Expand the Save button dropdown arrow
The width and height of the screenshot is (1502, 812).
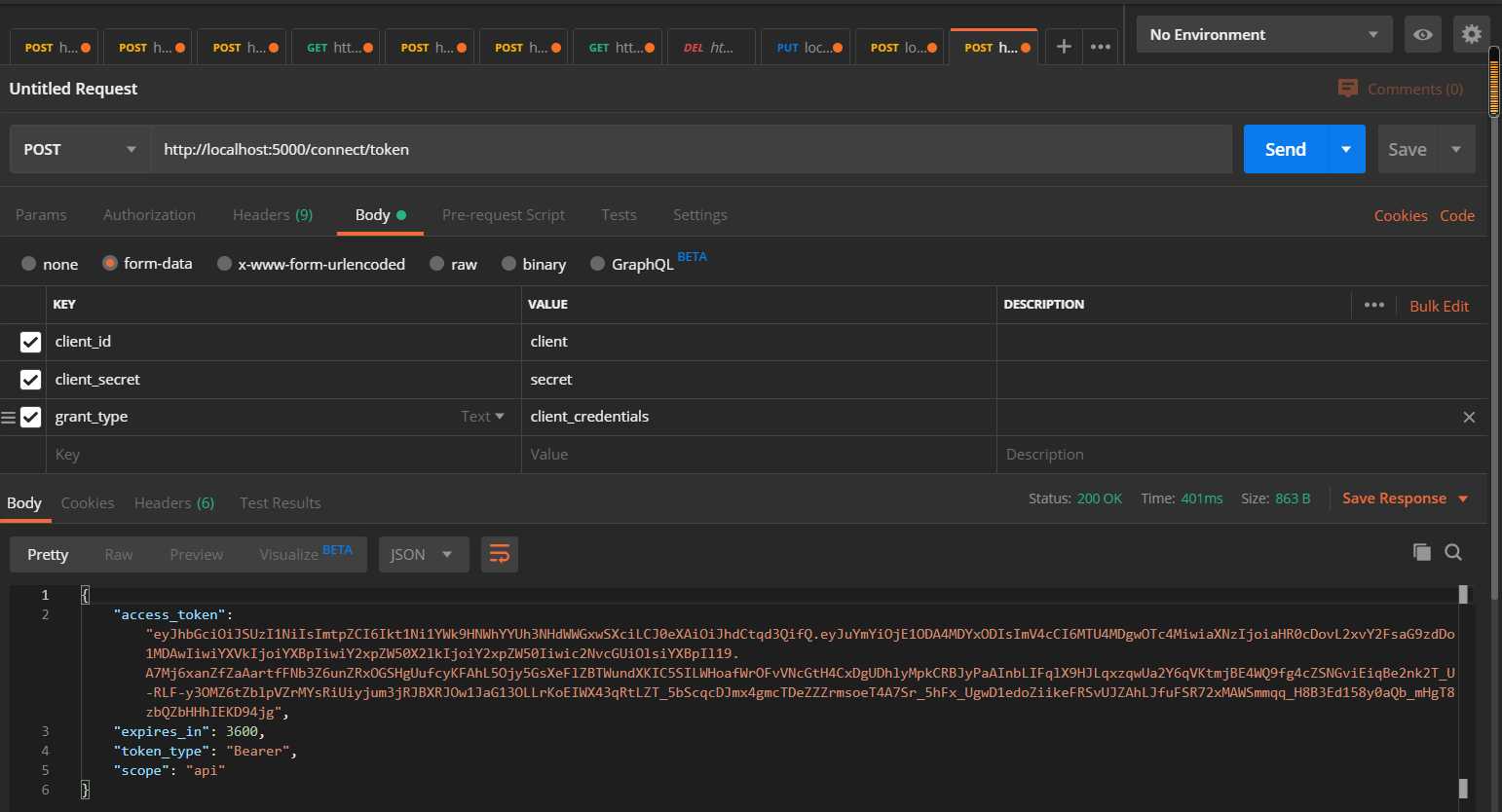point(1456,149)
